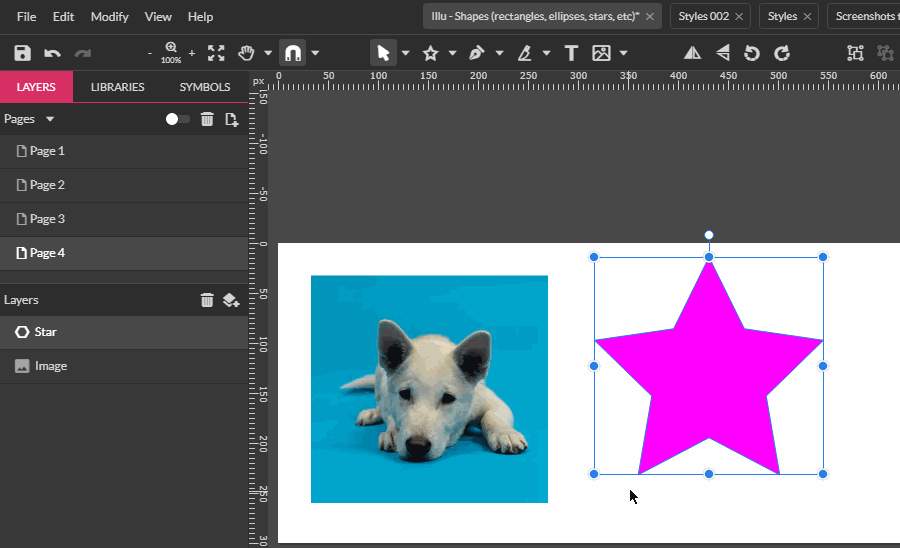This screenshot has width=900, height=548.
Task: Switch to the Libraries tab
Action: (117, 87)
